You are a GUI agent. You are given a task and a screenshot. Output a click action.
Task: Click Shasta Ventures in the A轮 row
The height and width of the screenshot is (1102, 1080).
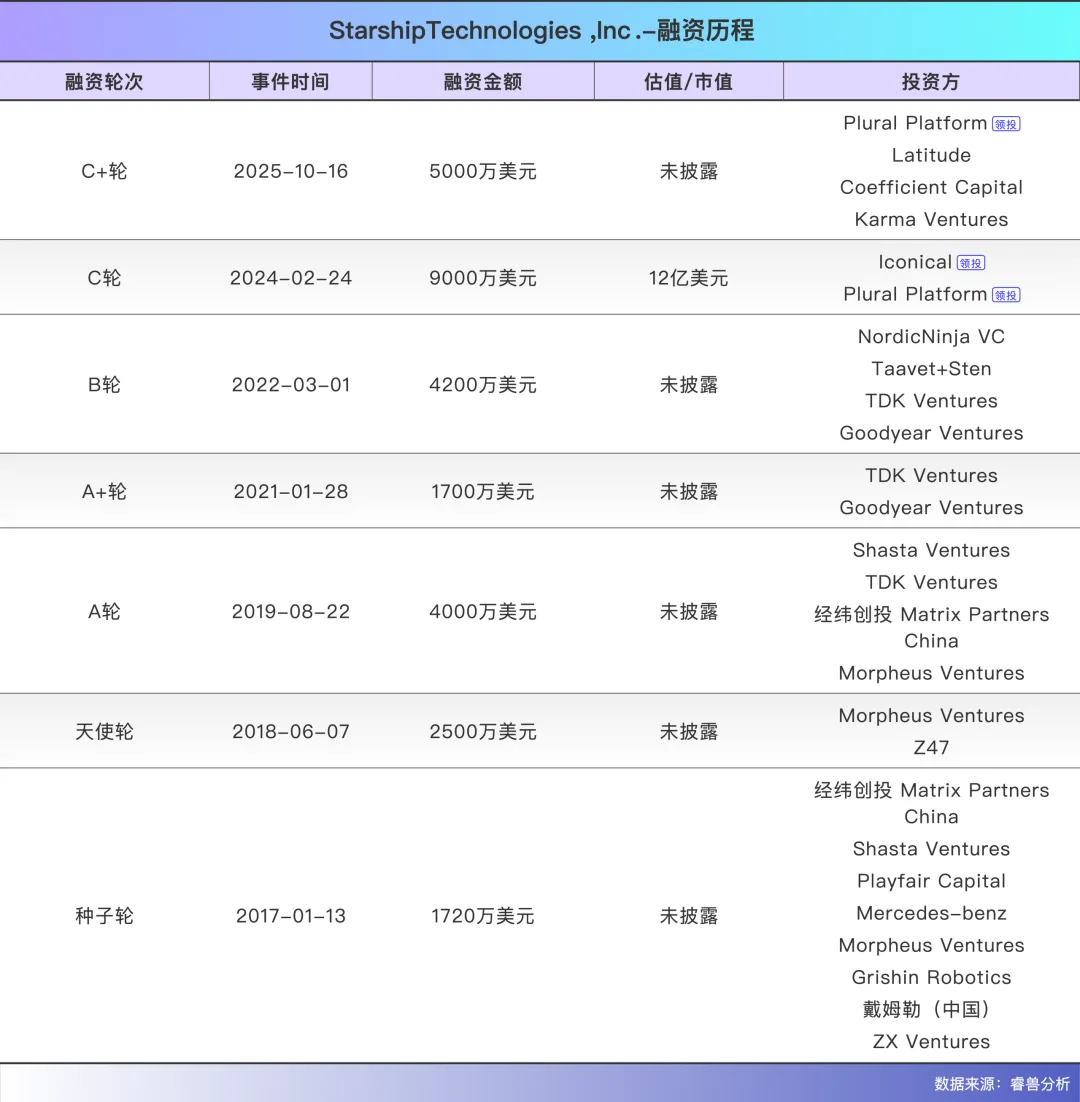point(931,550)
